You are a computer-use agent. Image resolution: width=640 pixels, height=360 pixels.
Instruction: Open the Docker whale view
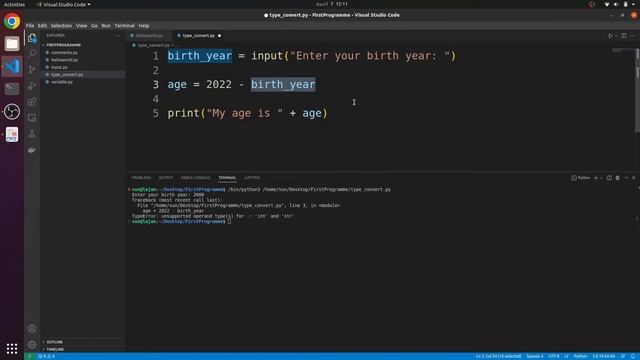[x=32, y=150]
